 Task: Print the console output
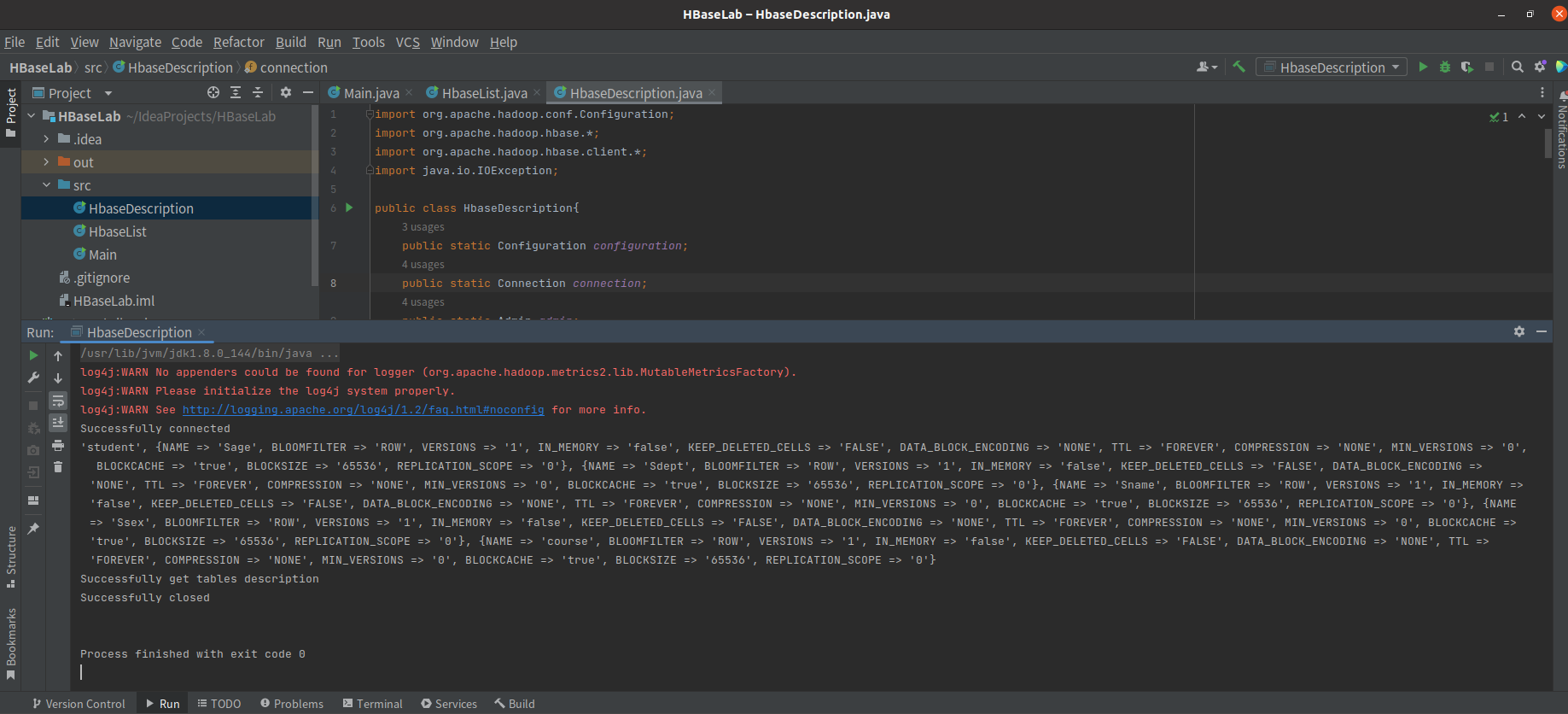pos(58,445)
